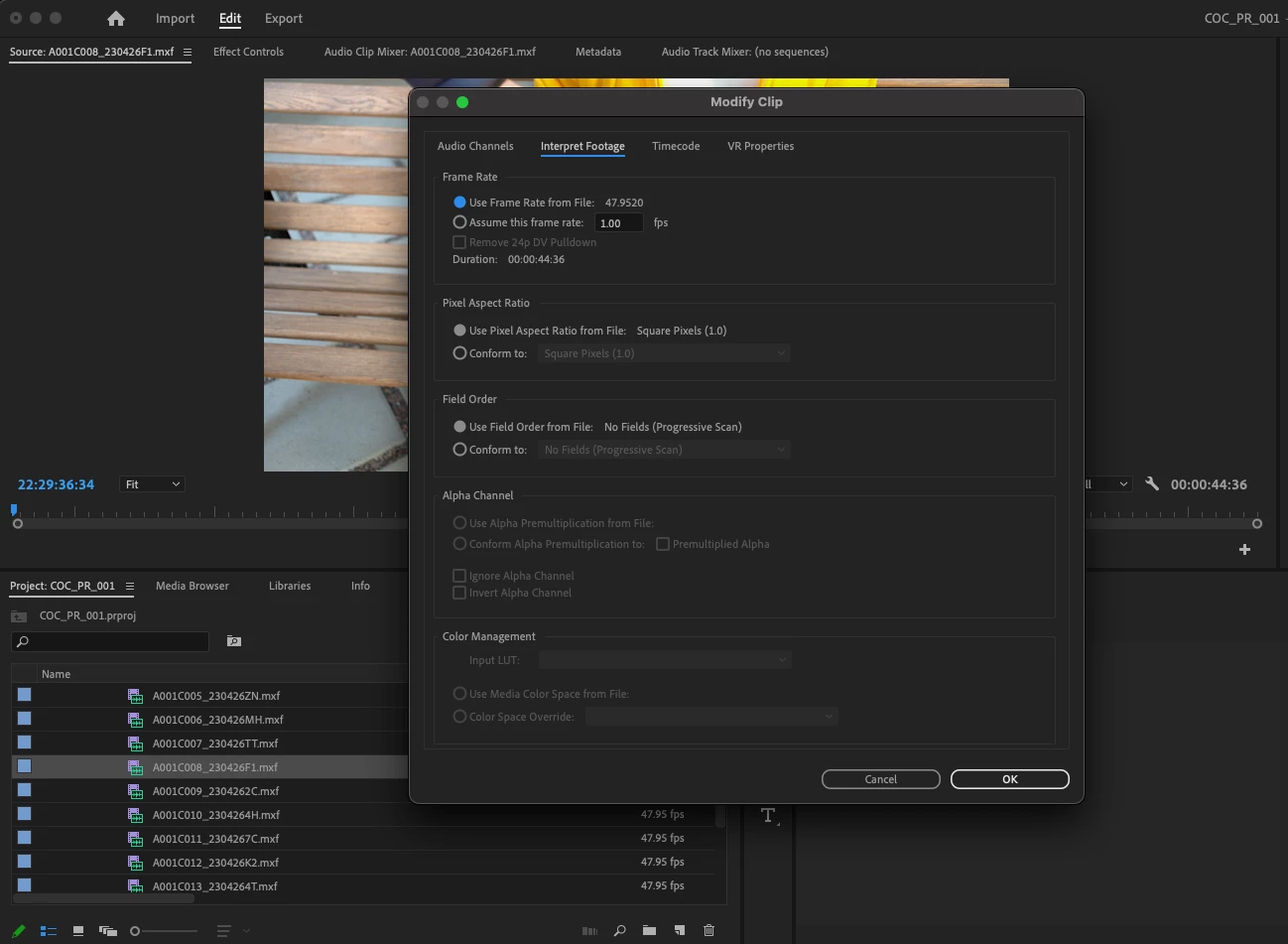Switch Project panel to Freeform View

point(107,931)
